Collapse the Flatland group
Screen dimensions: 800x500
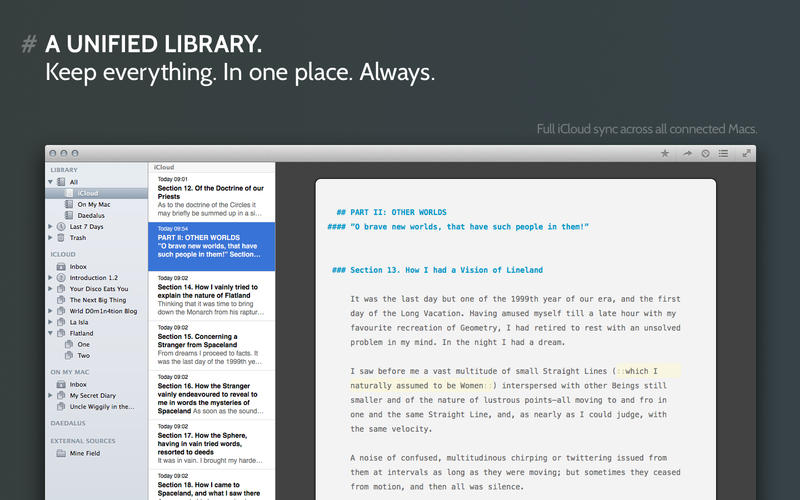(51, 333)
